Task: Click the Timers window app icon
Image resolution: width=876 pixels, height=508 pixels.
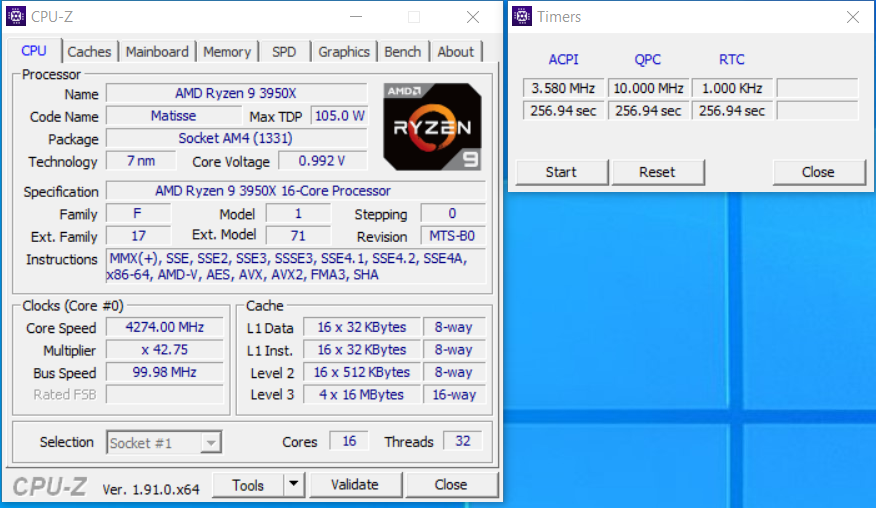Action: click(522, 16)
